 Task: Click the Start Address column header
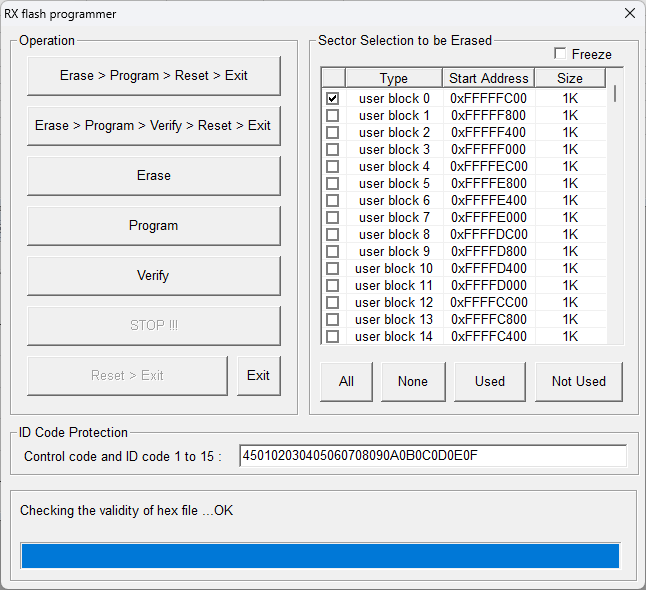point(488,78)
